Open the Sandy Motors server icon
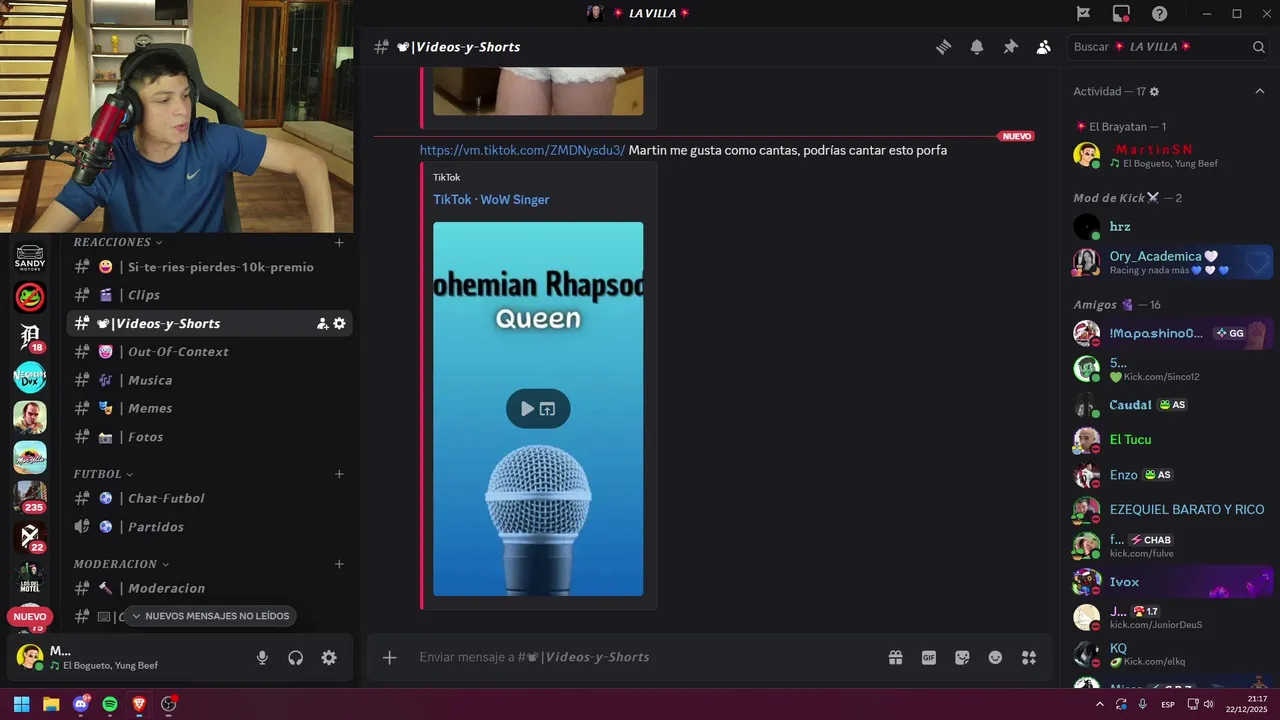The height and width of the screenshot is (720, 1280). pos(30,257)
